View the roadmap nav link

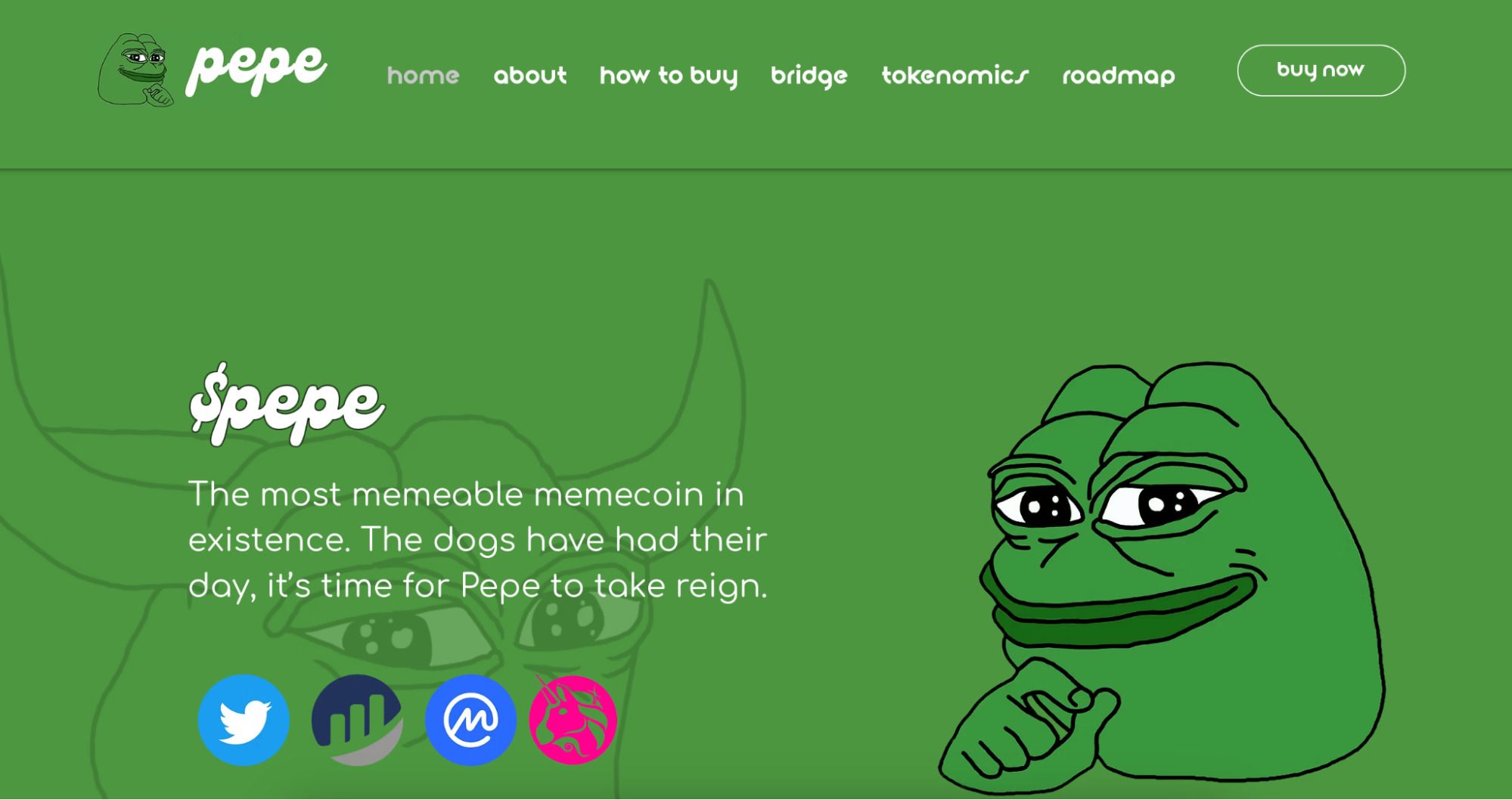coord(1119,76)
